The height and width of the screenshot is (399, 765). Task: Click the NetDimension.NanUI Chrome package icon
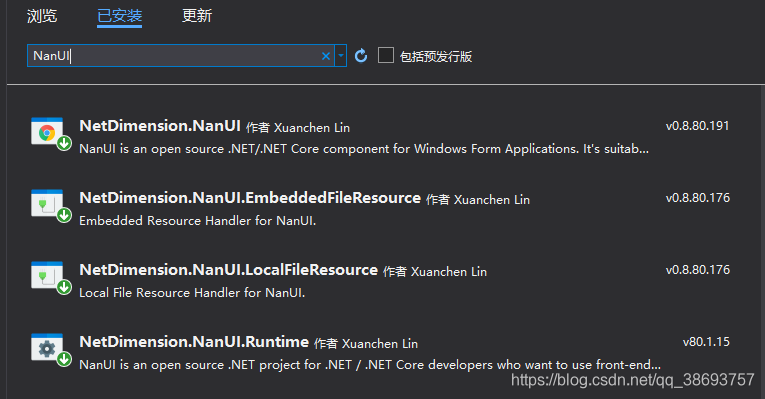(x=51, y=134)
